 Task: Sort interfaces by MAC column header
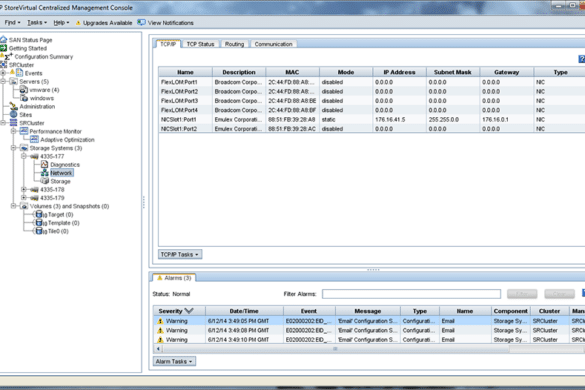pyautogui.click(x=292, y=72)
